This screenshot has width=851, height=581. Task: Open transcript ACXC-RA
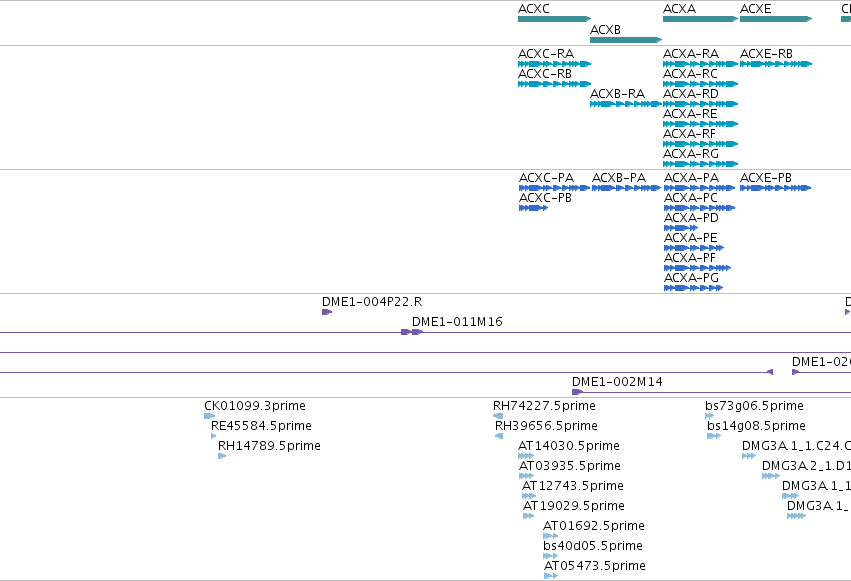pos(554,64)
